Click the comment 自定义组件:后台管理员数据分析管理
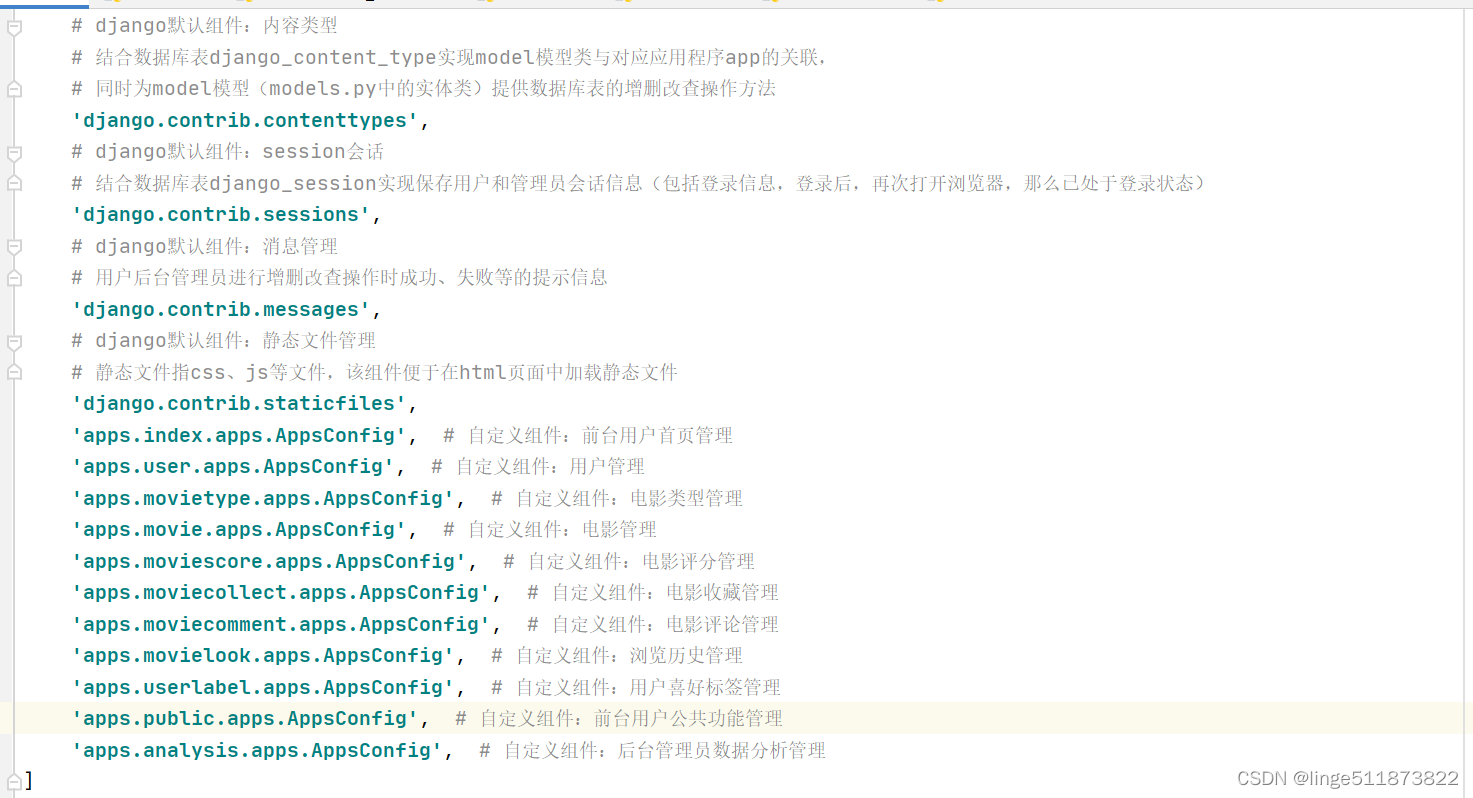This screenshot has width=1473, height=798. [x=652, y=751]
